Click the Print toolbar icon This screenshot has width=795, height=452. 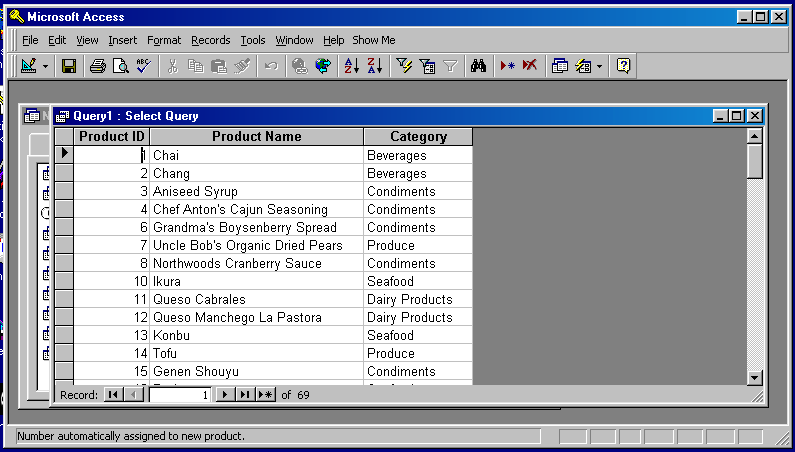click(x=97, y=66)
